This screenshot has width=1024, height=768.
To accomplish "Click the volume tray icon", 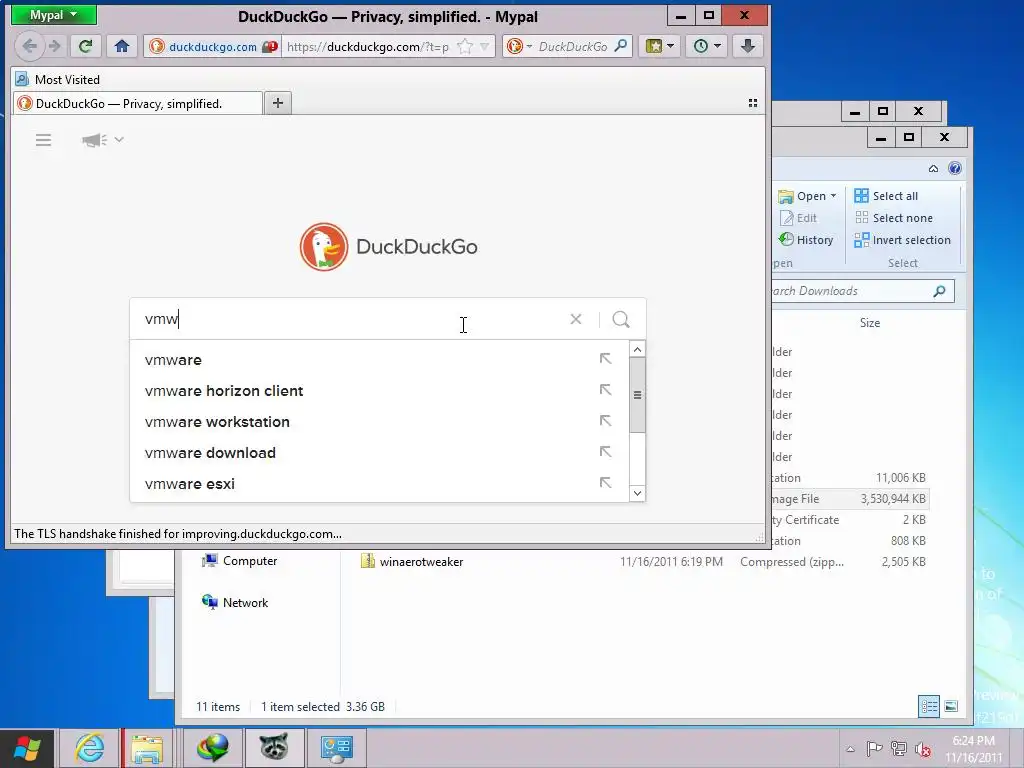I will click(x=923, y=749).
